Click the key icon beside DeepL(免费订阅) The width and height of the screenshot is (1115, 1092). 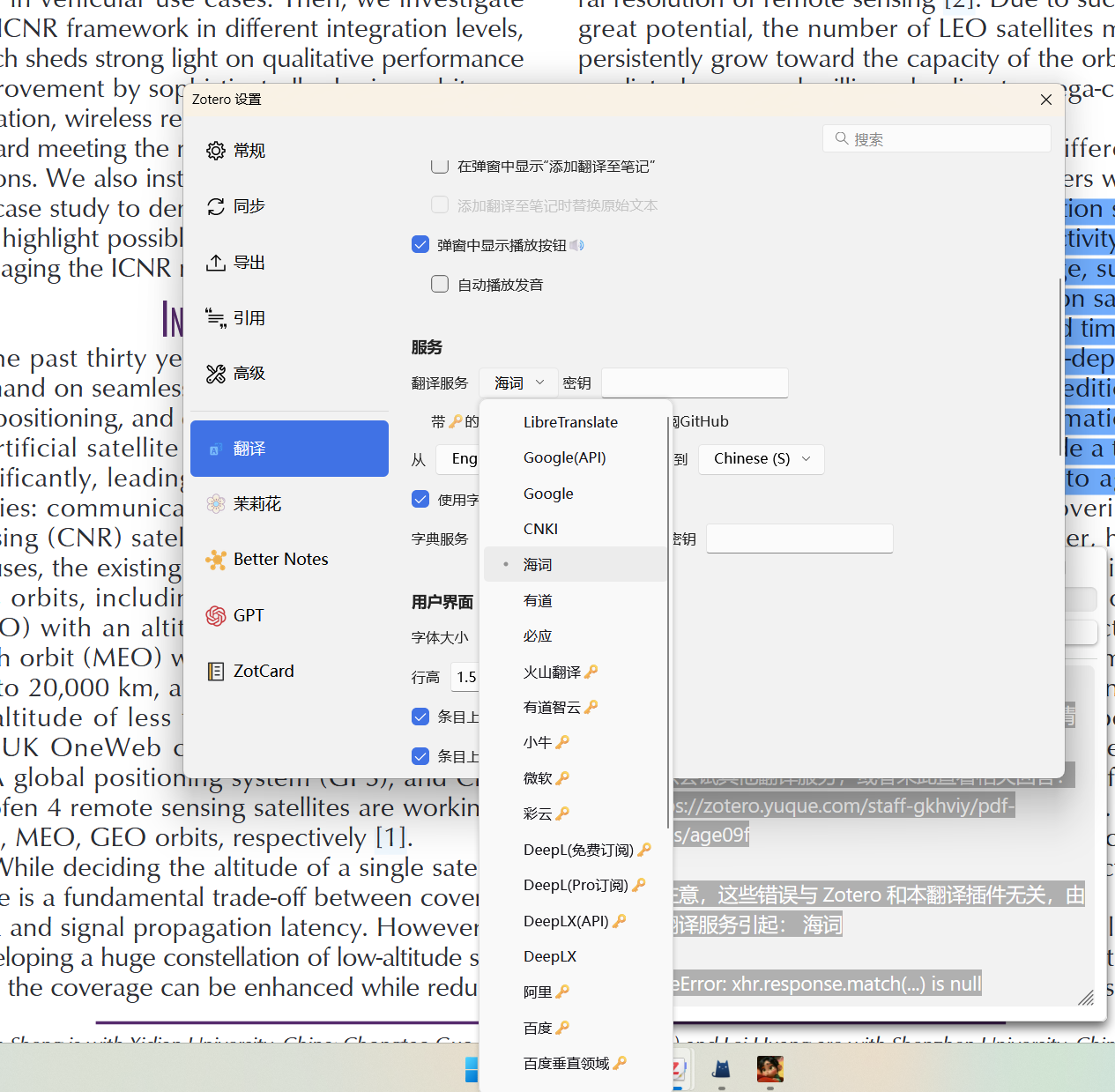pyautogui.click(x=644, y=850)
